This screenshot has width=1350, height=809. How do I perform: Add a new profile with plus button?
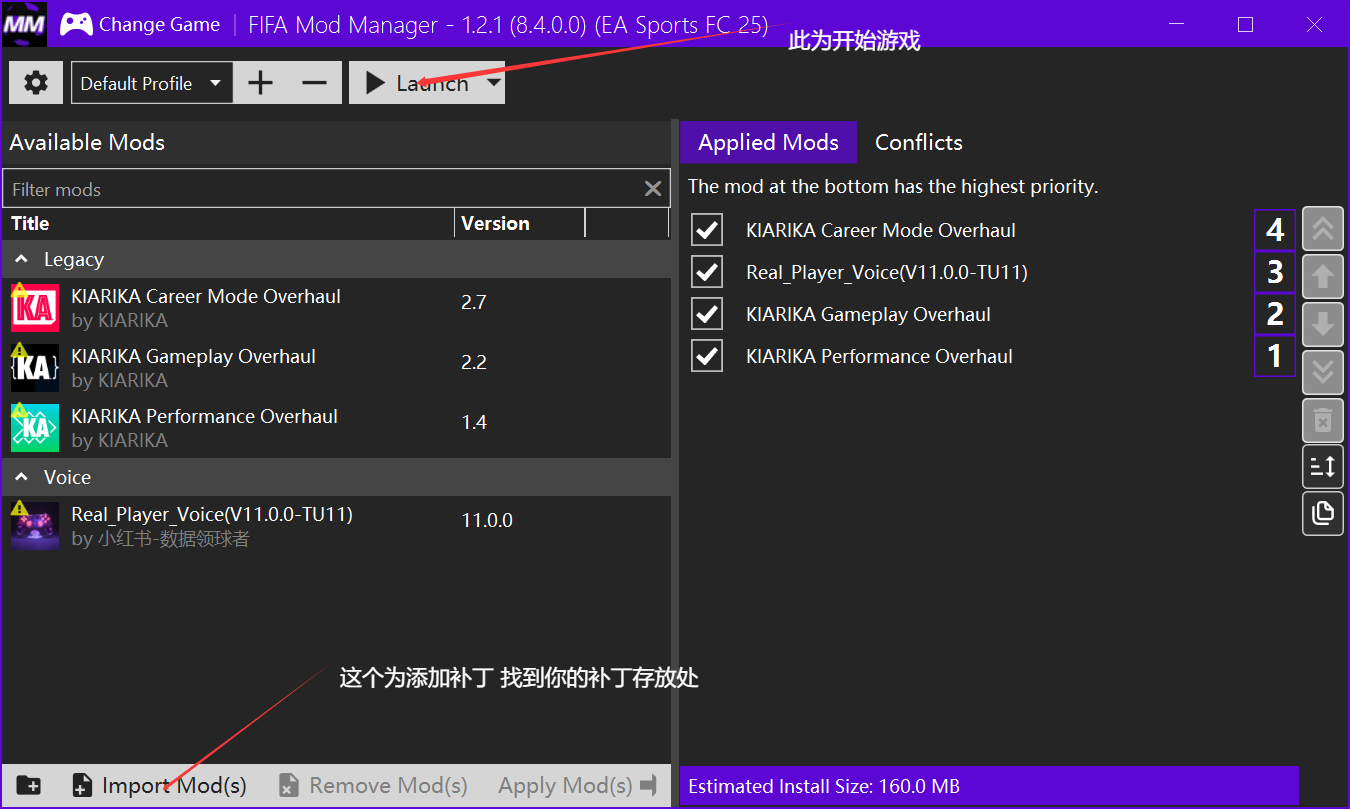[x=260, y=83]
